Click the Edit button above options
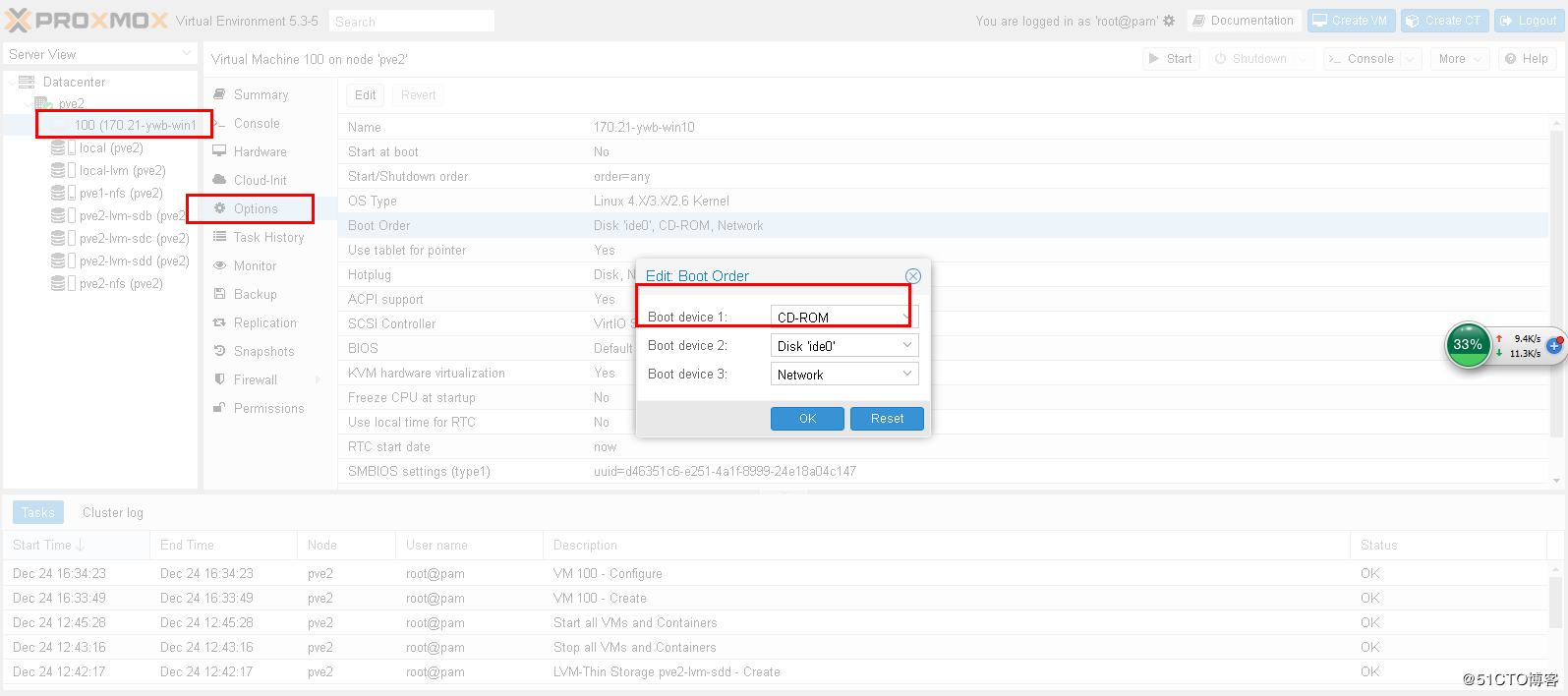 click(366, 95)
